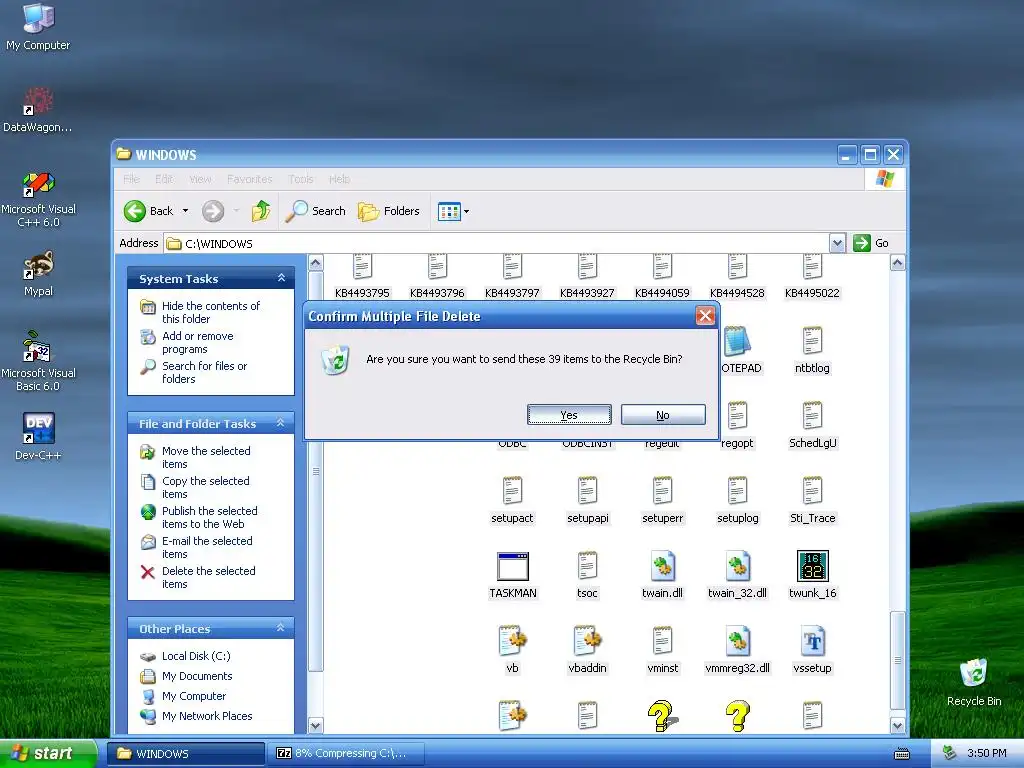Select the vbaddin file icon
Viewport: 1024px width, 768px height.
tap(588, 641)
